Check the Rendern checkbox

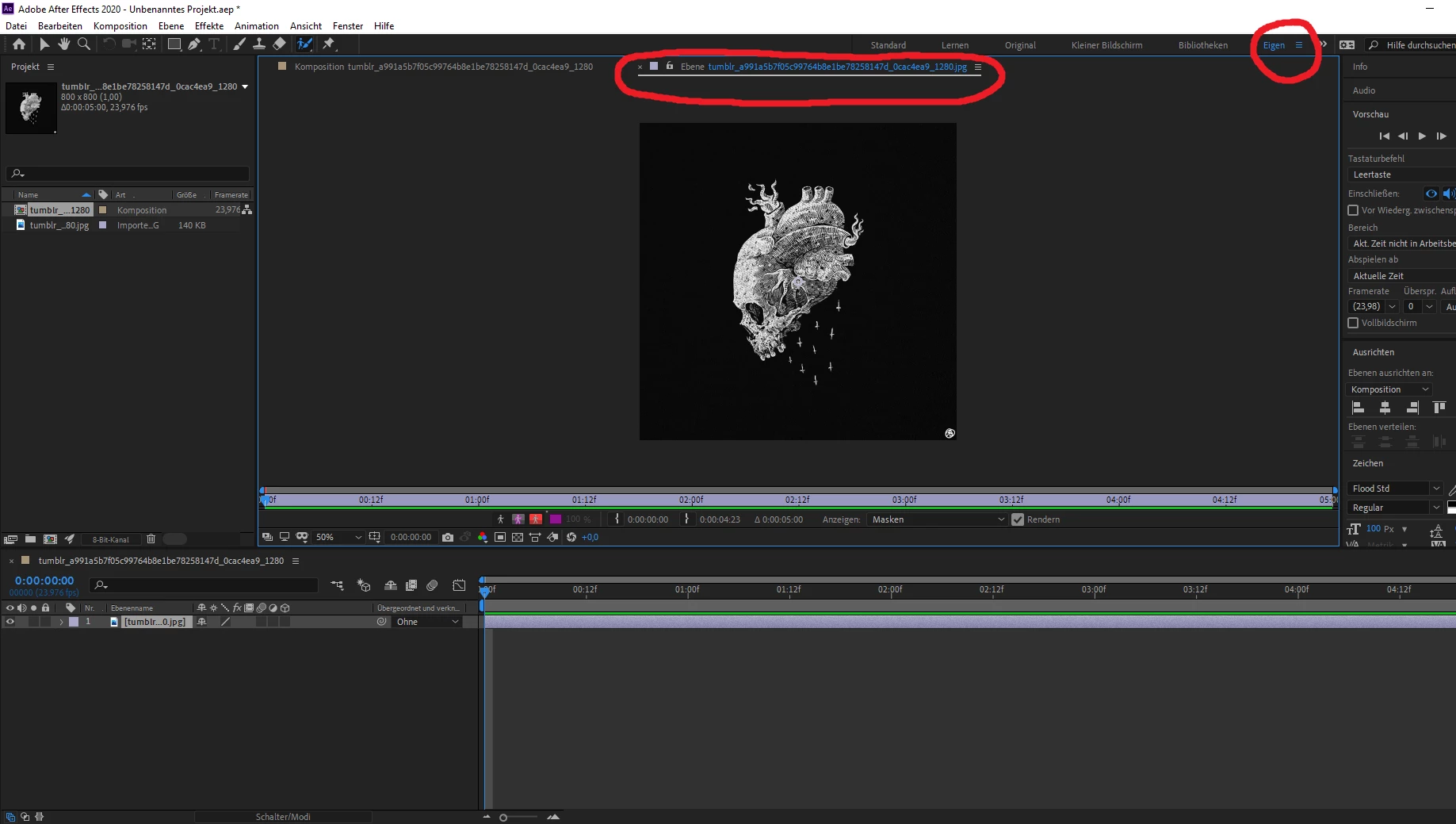[x=1018, y=519]
